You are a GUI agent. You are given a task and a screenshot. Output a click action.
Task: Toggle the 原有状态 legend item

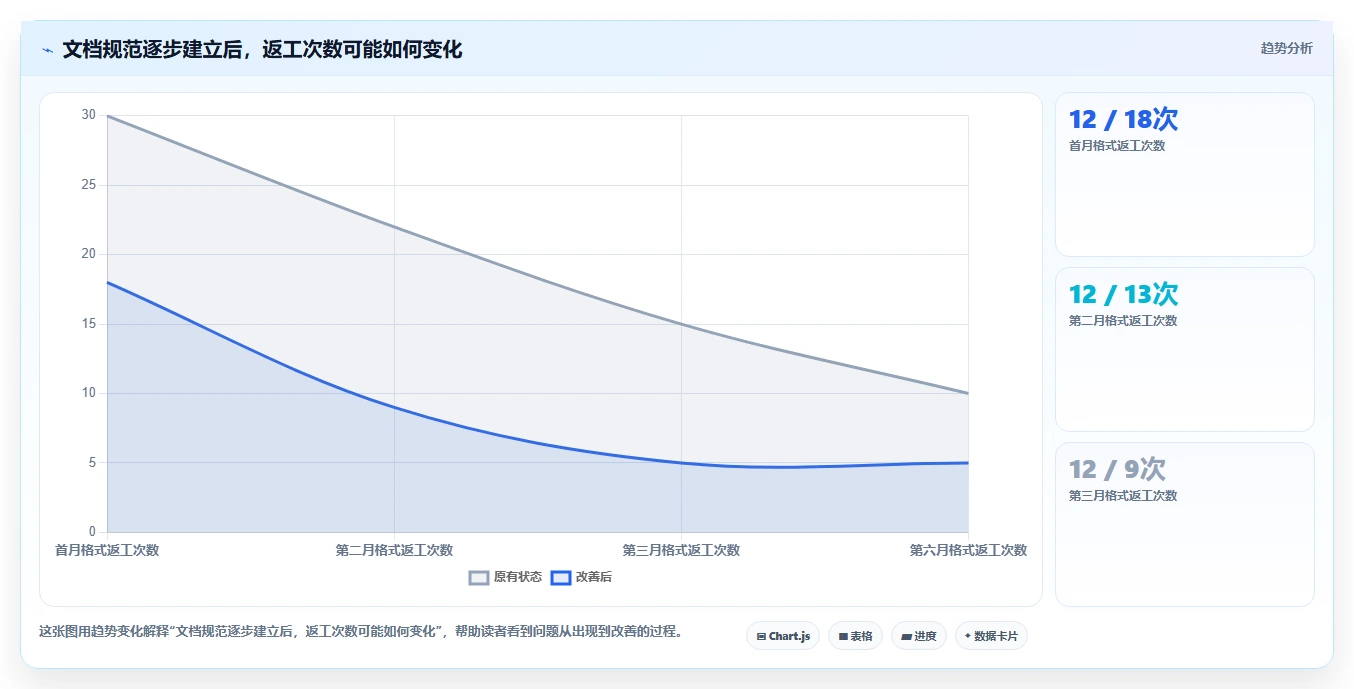[506, 577]
